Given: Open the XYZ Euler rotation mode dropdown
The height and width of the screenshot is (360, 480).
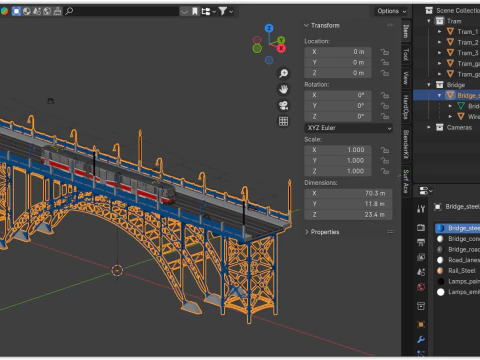Looking at the screenshot, I should (348, 128).
